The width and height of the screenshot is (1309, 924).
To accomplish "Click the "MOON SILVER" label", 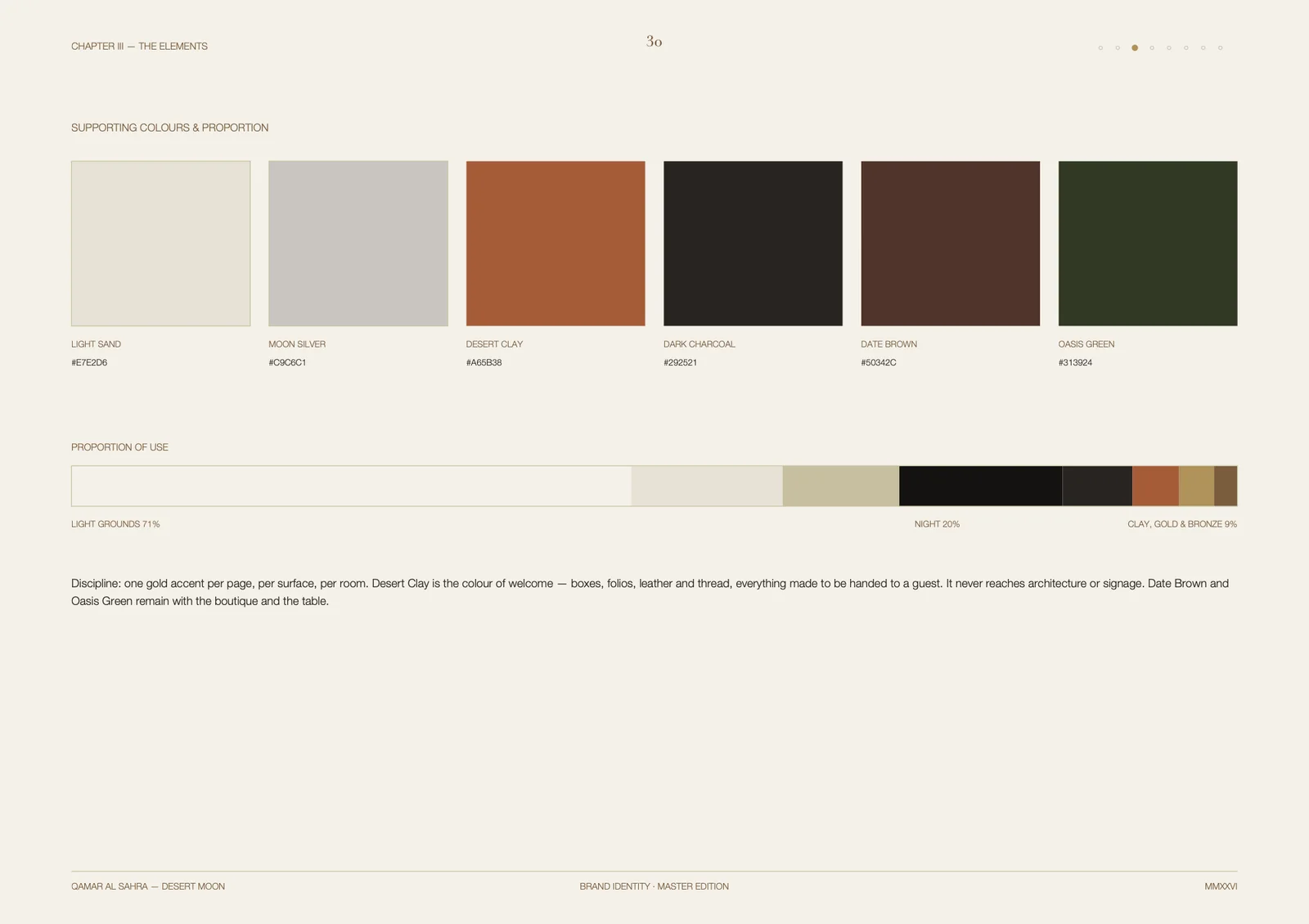I will pyautogui.click(x=297, y=344).
